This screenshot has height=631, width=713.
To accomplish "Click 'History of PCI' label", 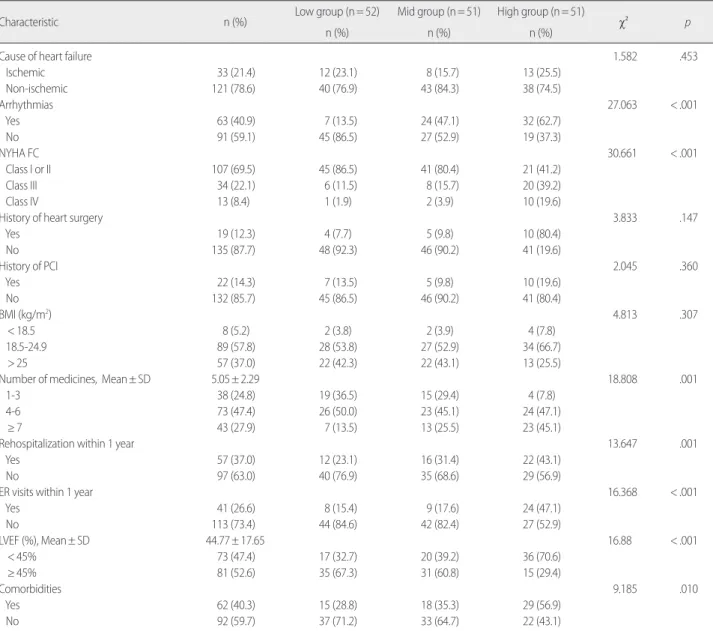I will (29, 266).
